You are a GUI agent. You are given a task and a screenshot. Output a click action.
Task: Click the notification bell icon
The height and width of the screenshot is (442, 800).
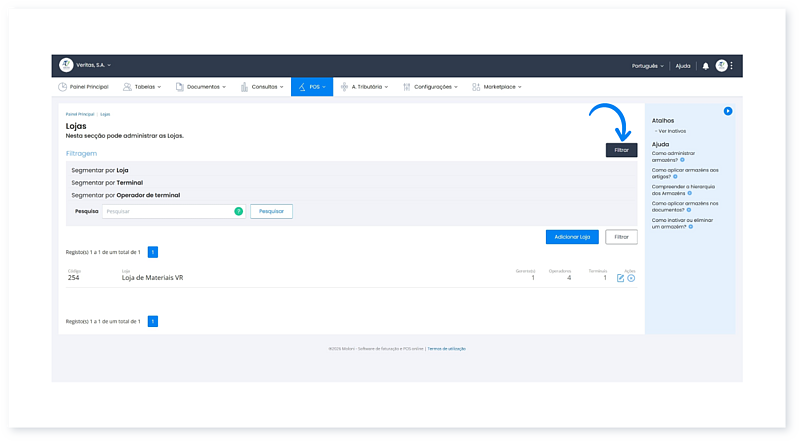click(x=706, y=66)
